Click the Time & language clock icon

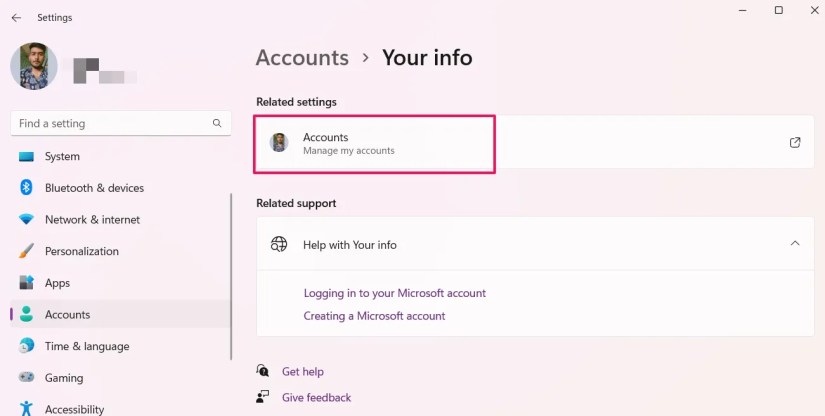pyautogui.click(x=26, y=346)
